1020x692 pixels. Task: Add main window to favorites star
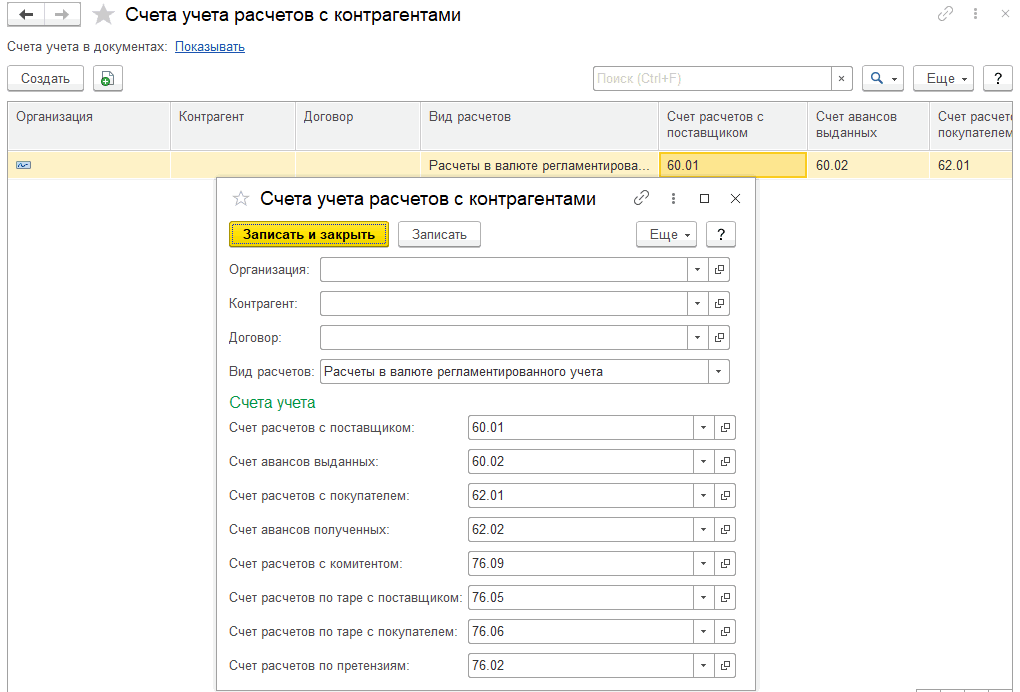click(103, 15)
